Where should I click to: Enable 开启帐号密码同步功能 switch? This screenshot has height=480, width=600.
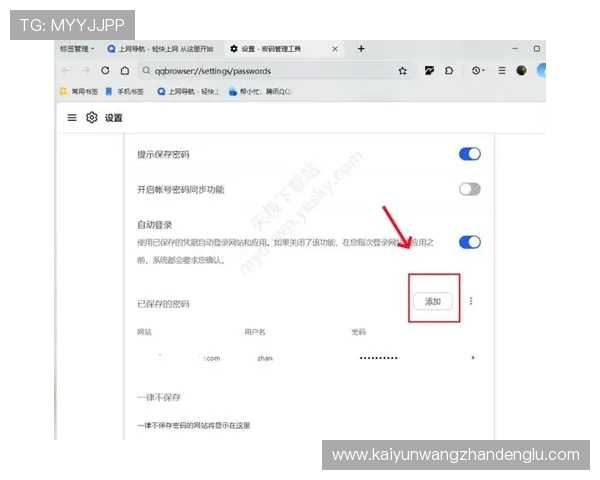(470, 189)
